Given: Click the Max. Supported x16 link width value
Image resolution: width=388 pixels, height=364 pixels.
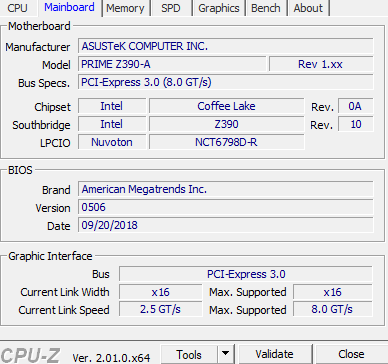Looking at the screenshot, I should pos(332,292).
